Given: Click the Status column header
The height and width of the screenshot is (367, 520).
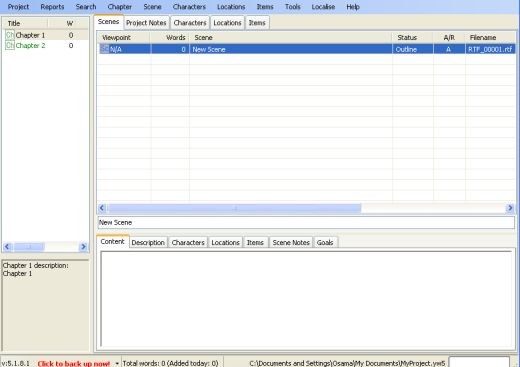Looking at the screenshot, I should tap(413, 37).
